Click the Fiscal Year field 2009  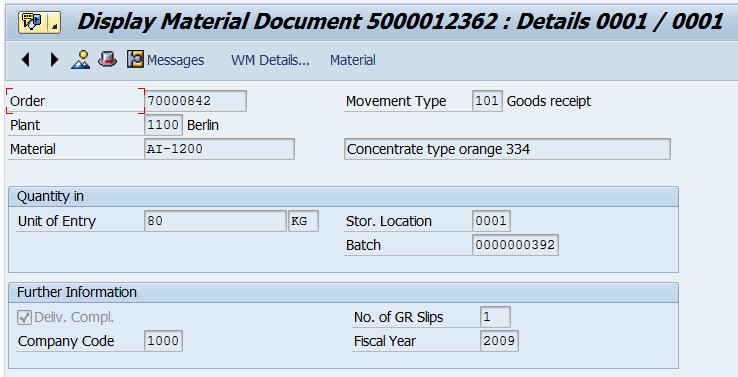click(499, 341)
